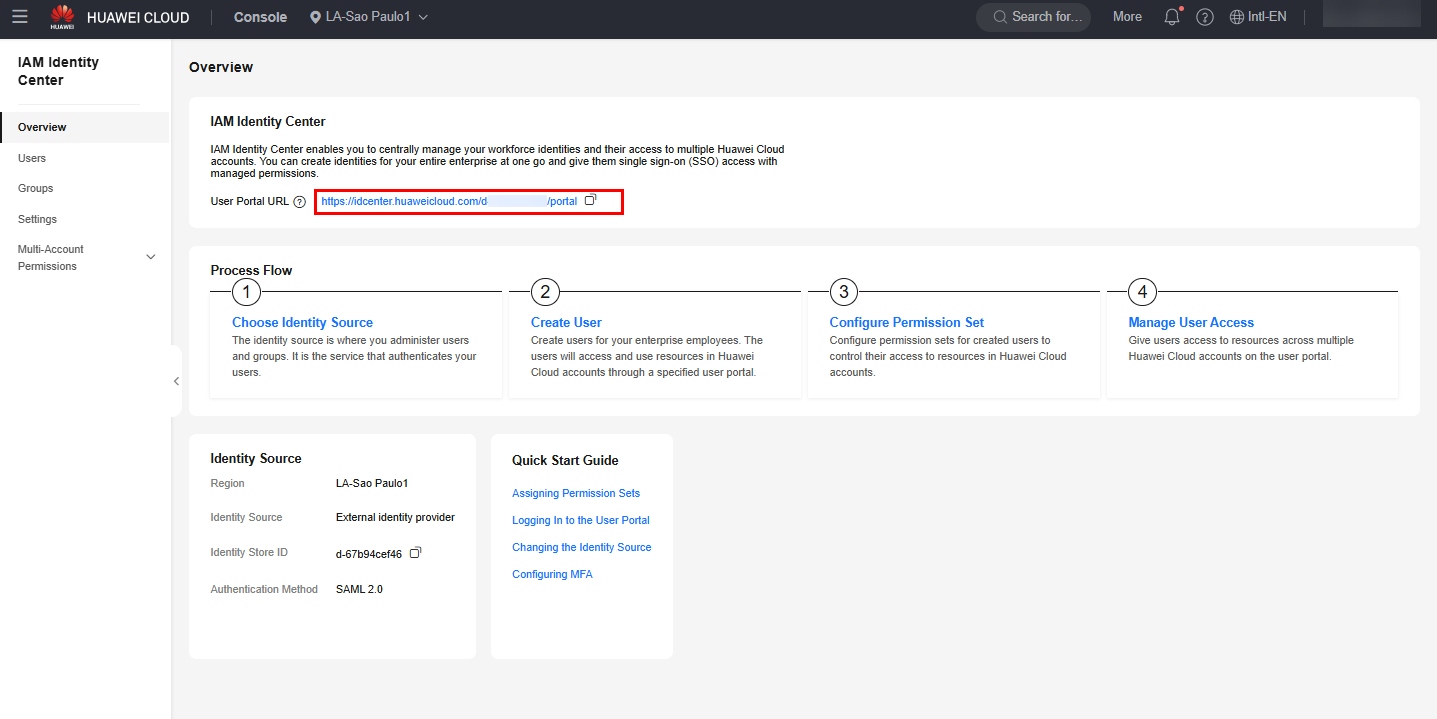Screen dimensions: 1437x719
Task: Expand Multi-Account Permissions menu
Action: click(x=151, y=257)
